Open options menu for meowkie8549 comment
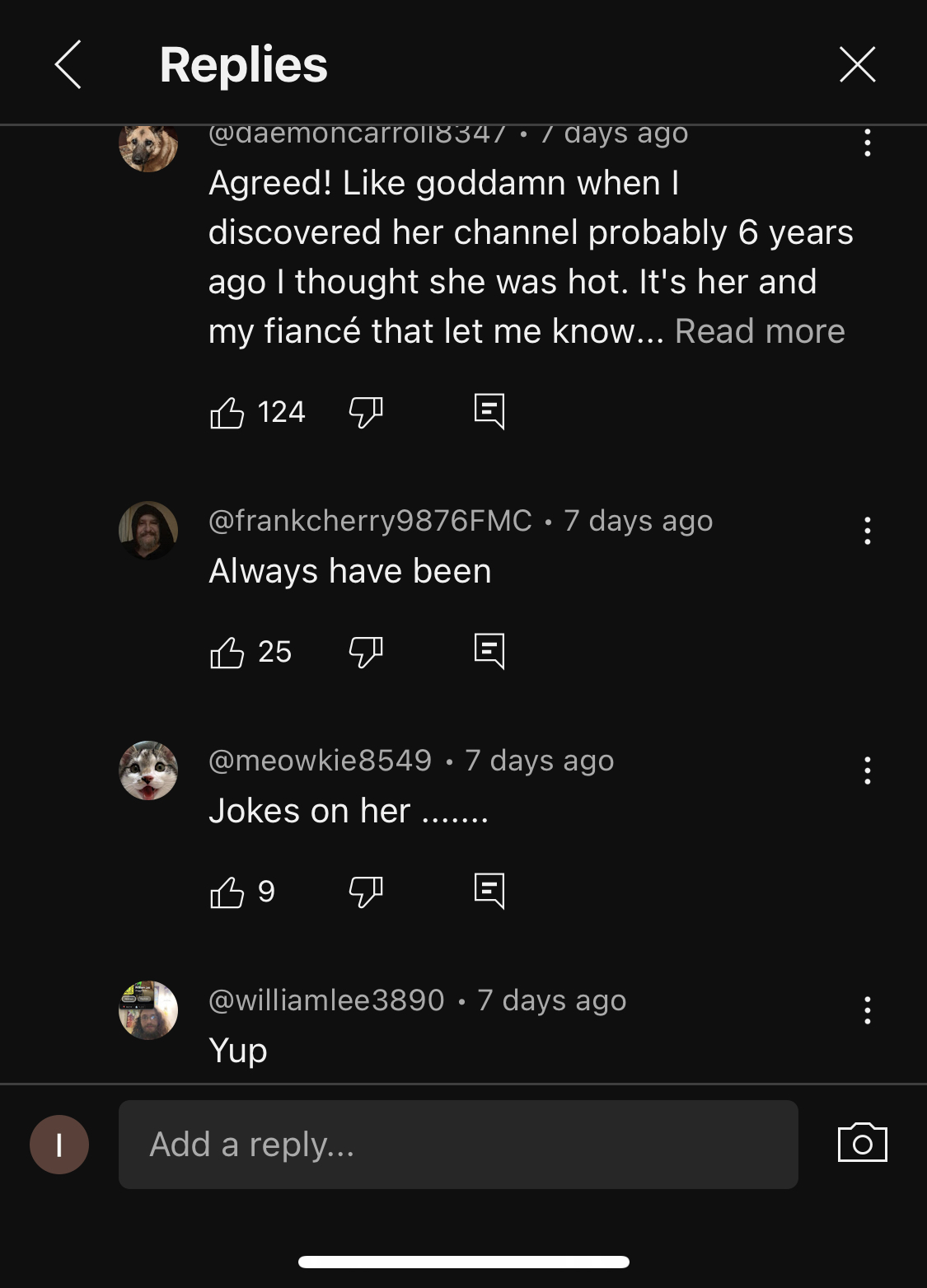The width and height of the screenshot is (927, 1288). (867, 770)
